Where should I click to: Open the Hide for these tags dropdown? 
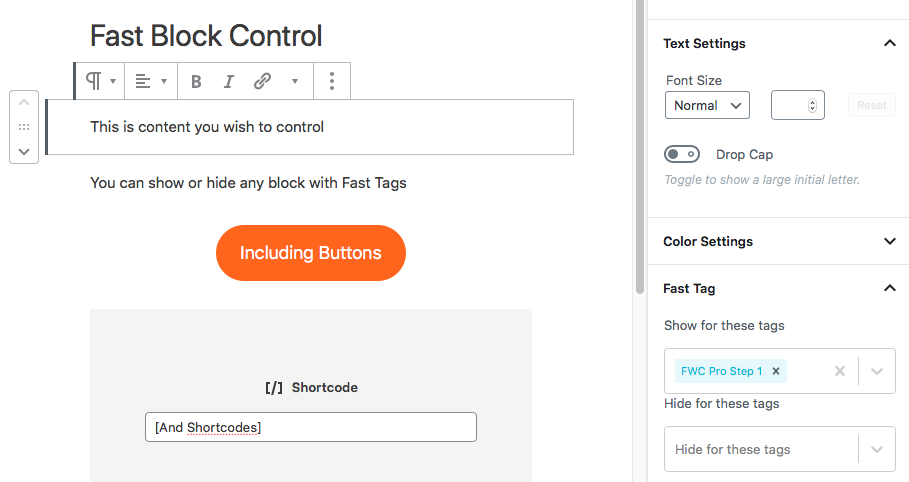(x=877, y=450)
